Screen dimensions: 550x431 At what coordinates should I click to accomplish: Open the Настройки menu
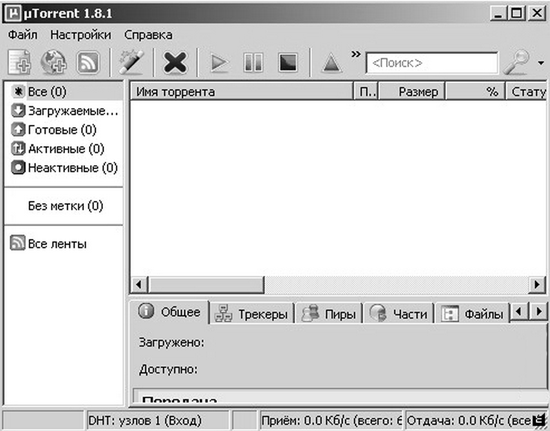point(81,35)
